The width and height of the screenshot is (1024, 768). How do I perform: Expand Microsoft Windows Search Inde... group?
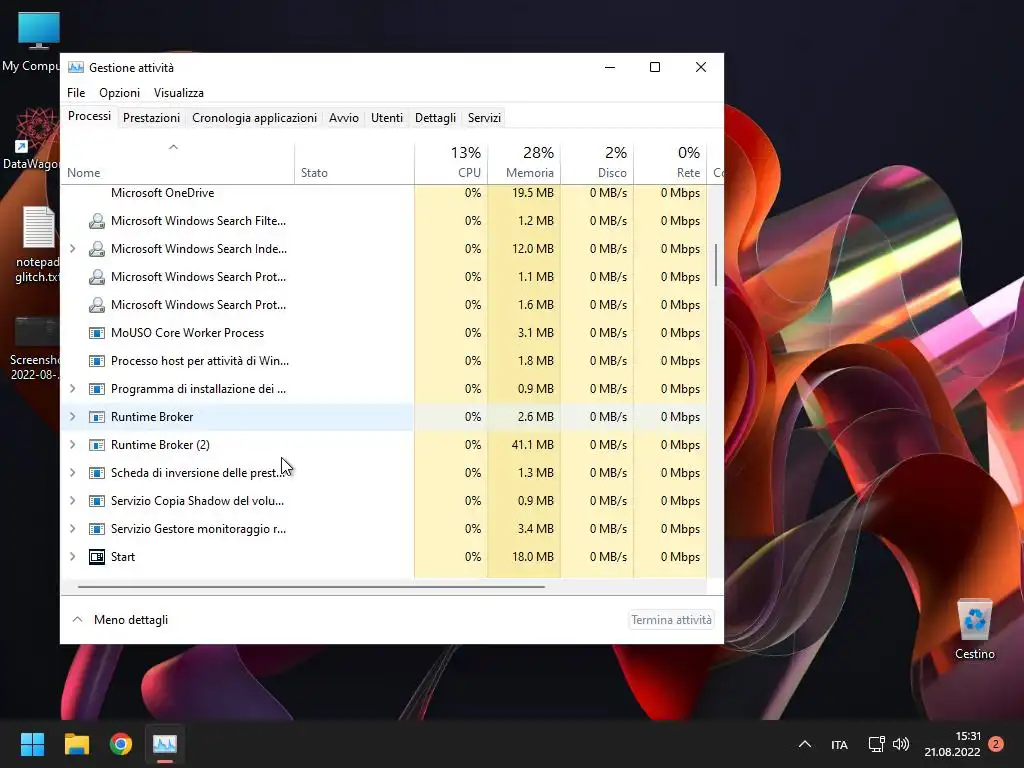point(72,249)
